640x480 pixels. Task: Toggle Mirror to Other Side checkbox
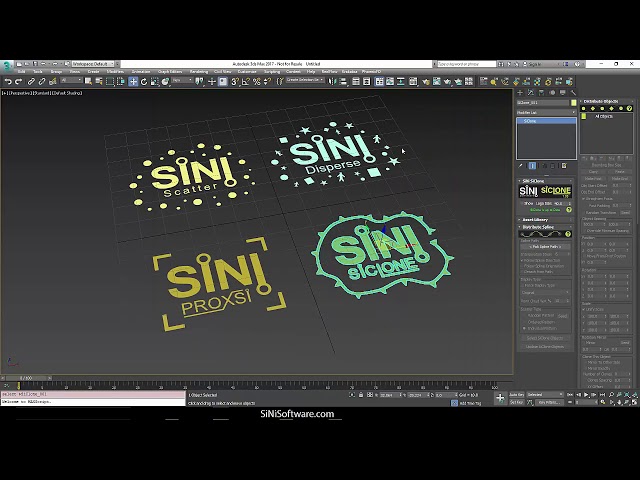585,362
